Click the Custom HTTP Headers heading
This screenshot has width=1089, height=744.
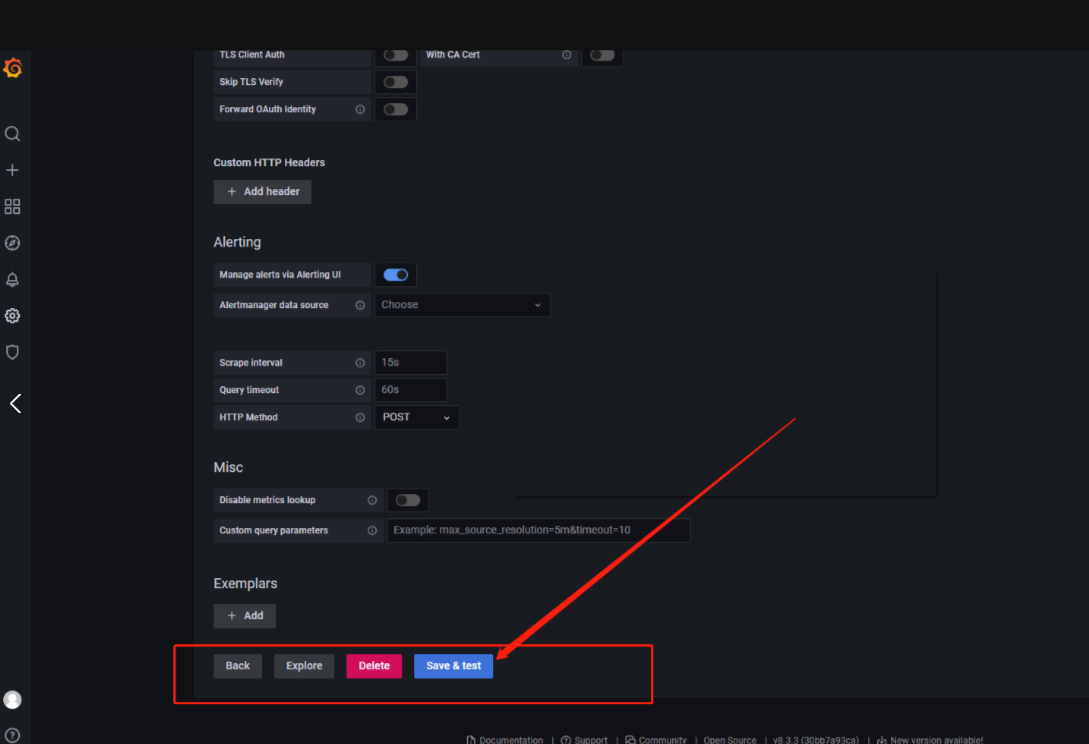pyautogui.click(x=269, y=163)
